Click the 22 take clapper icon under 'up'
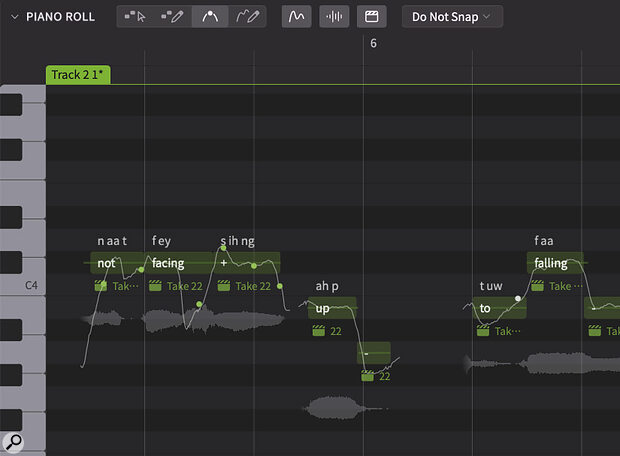Screen dimensions: 620x456 (x=318, y=331)
